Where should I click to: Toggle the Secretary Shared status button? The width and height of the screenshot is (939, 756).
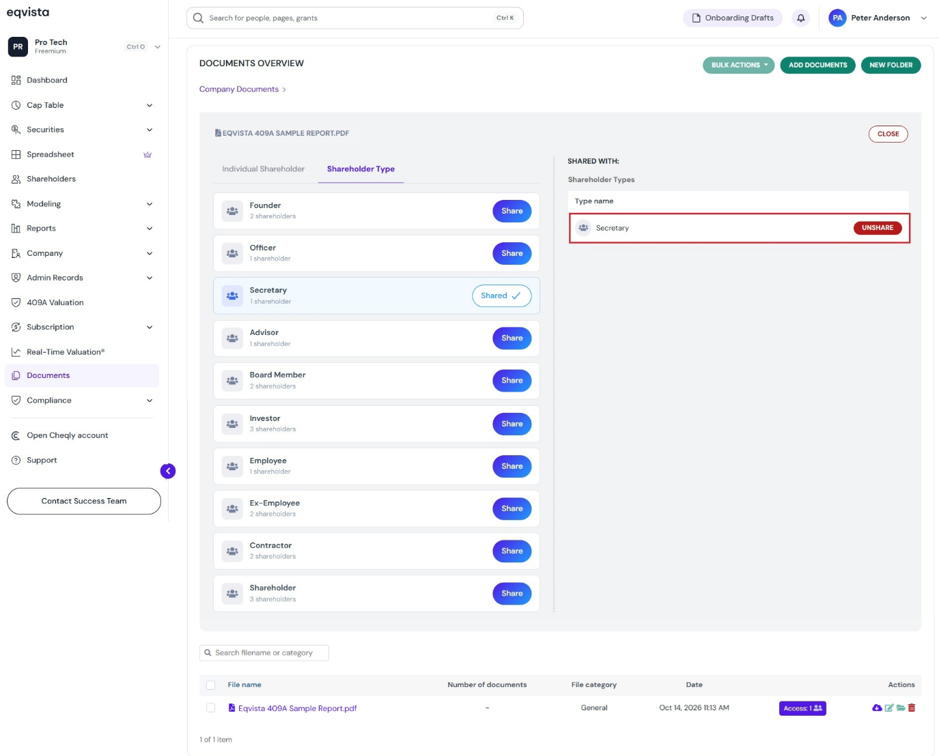[x=501, y=295]
